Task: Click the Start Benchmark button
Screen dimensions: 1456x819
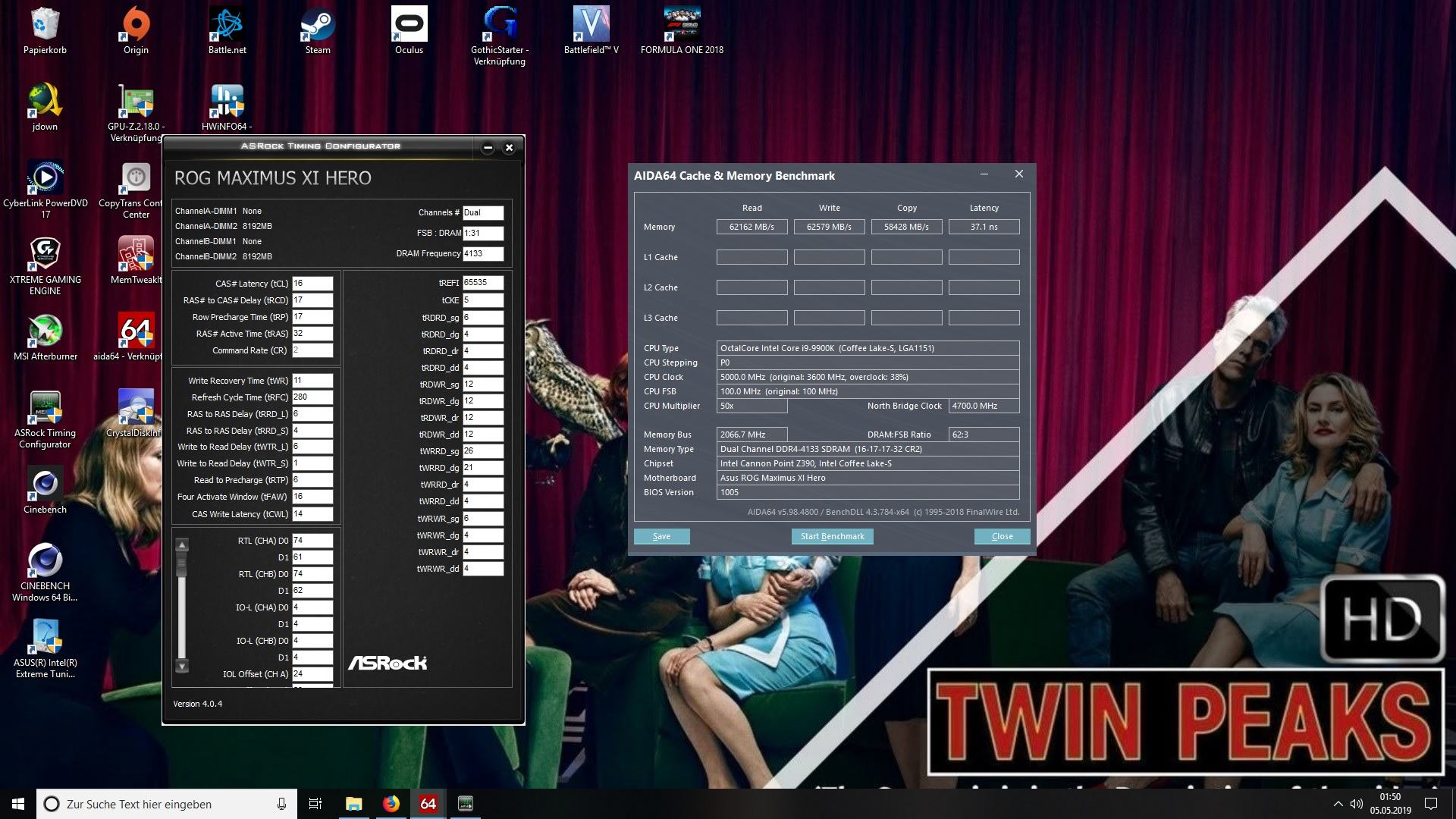Action: click(x=832, y=536)
